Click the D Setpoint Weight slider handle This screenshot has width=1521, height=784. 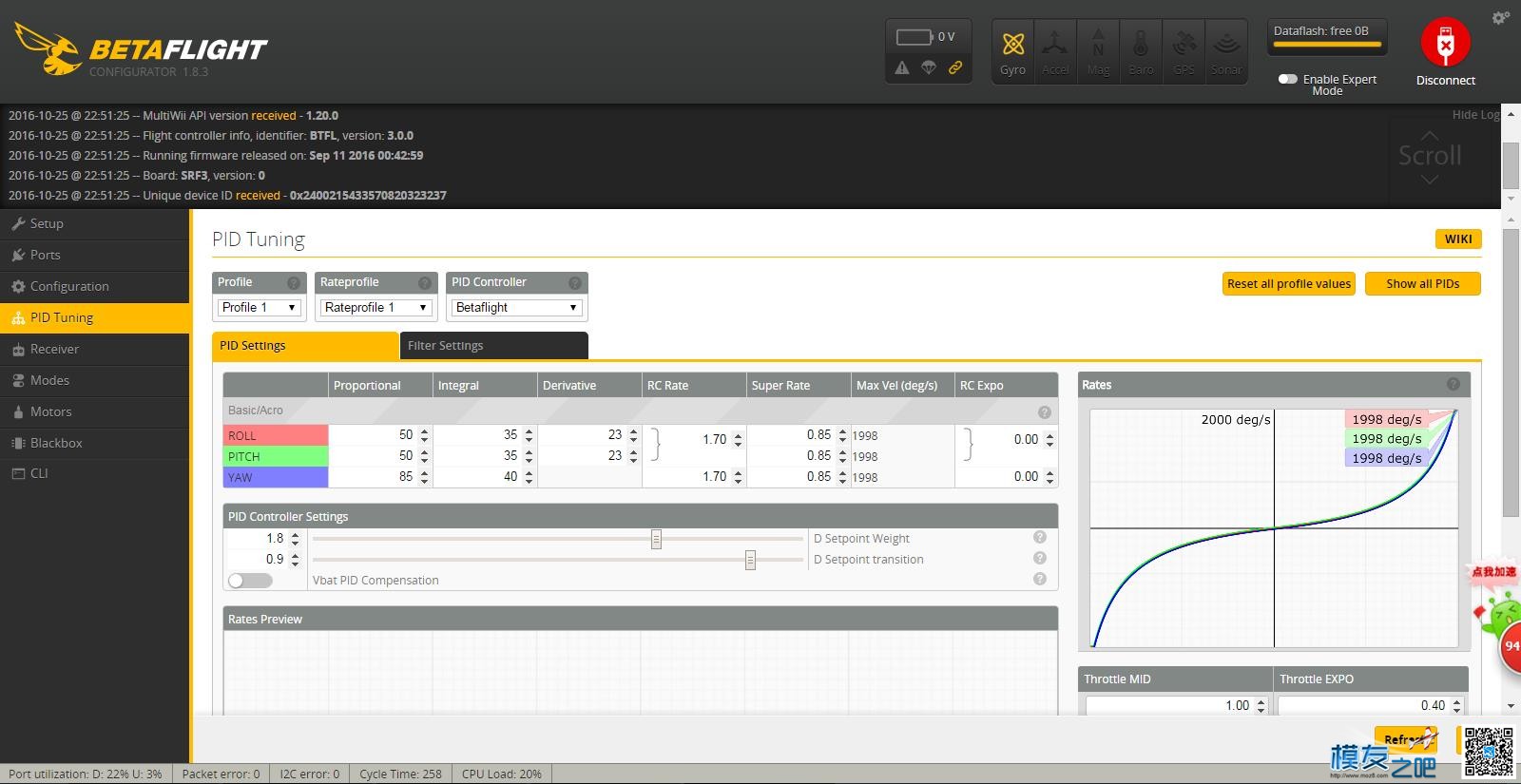click(656, 539)
